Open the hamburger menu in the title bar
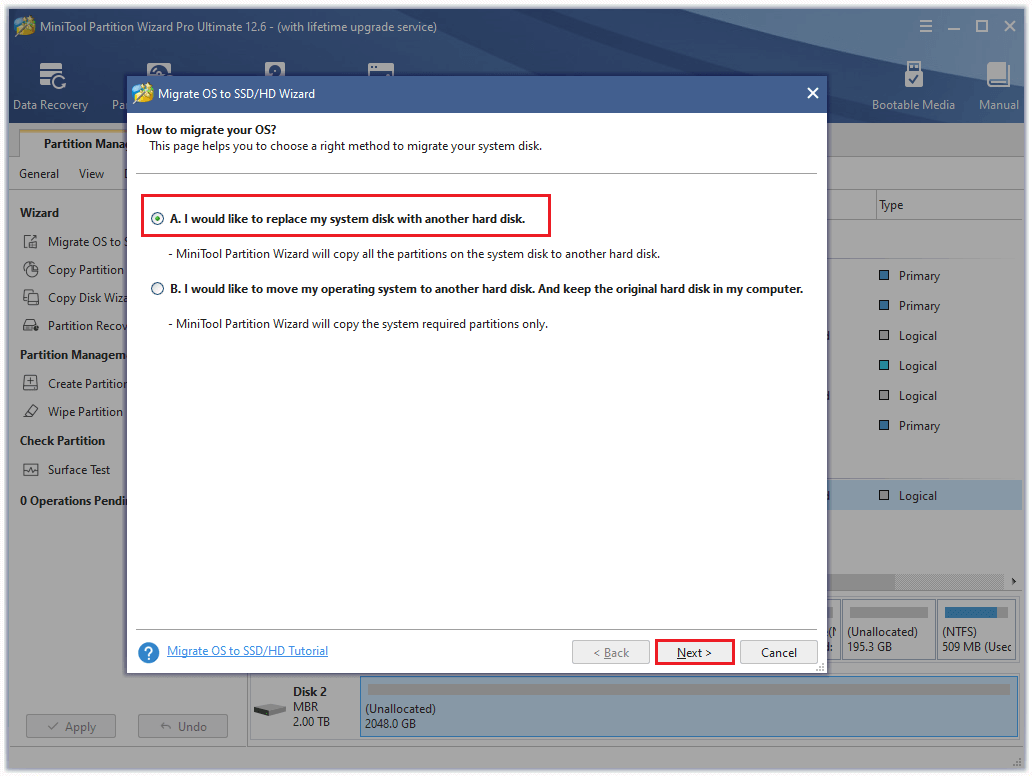 pyautogui.click(x=926, y=26)
